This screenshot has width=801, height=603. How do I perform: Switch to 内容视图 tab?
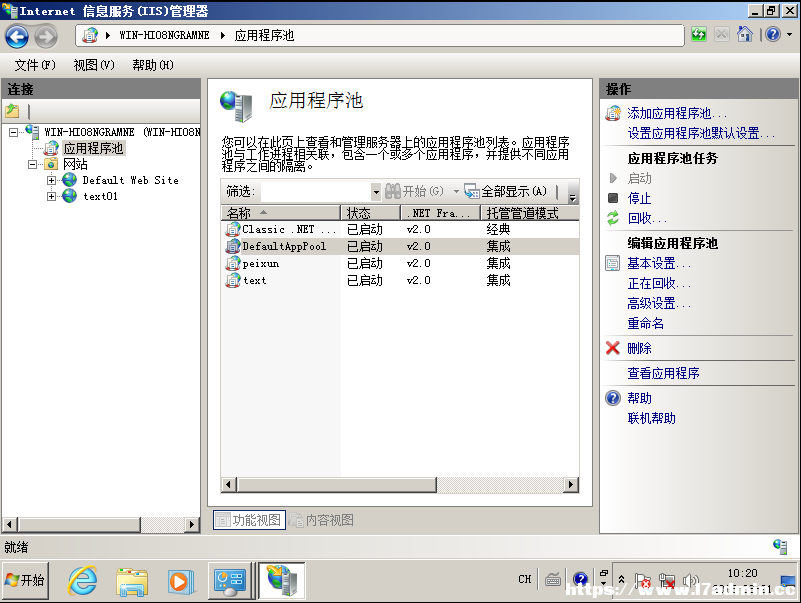click(x=322, y=520)
